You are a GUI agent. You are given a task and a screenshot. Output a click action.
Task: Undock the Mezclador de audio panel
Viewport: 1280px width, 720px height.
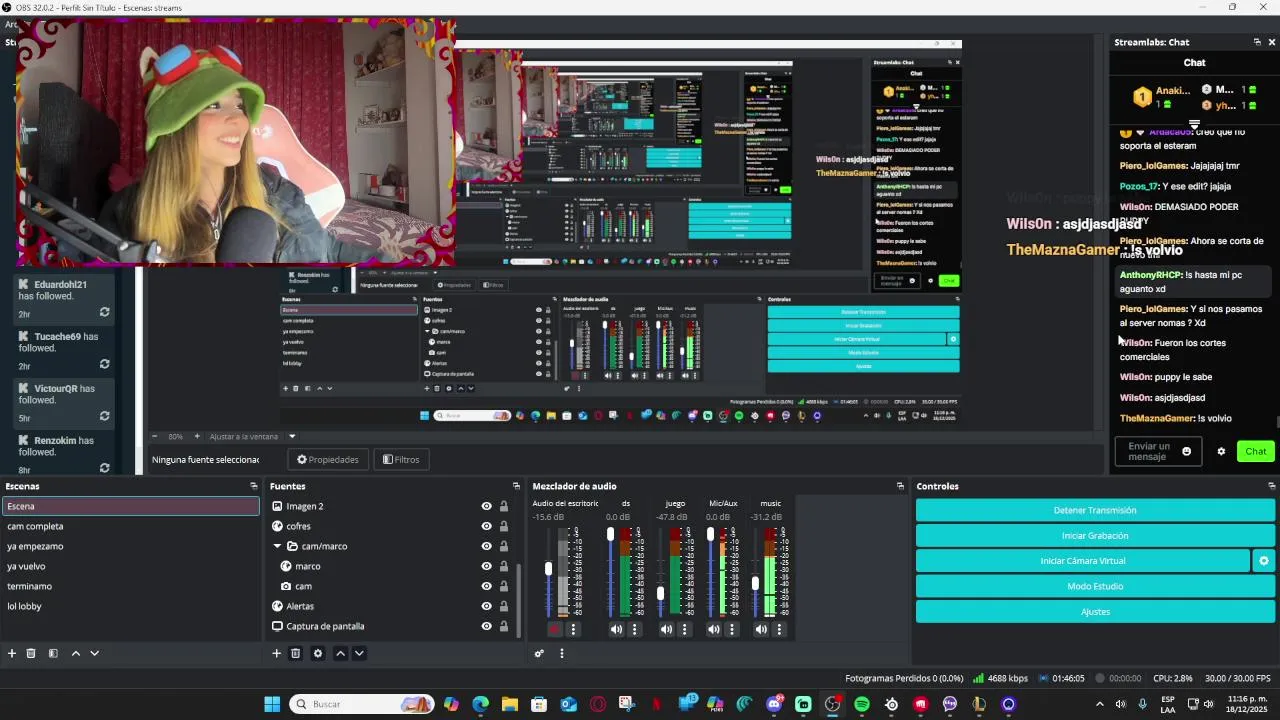pos(900,486)
